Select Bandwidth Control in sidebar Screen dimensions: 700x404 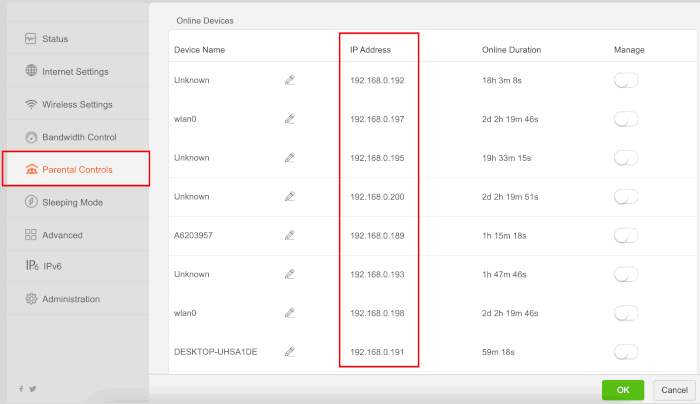pyautogui.click(x=78, y=137)
